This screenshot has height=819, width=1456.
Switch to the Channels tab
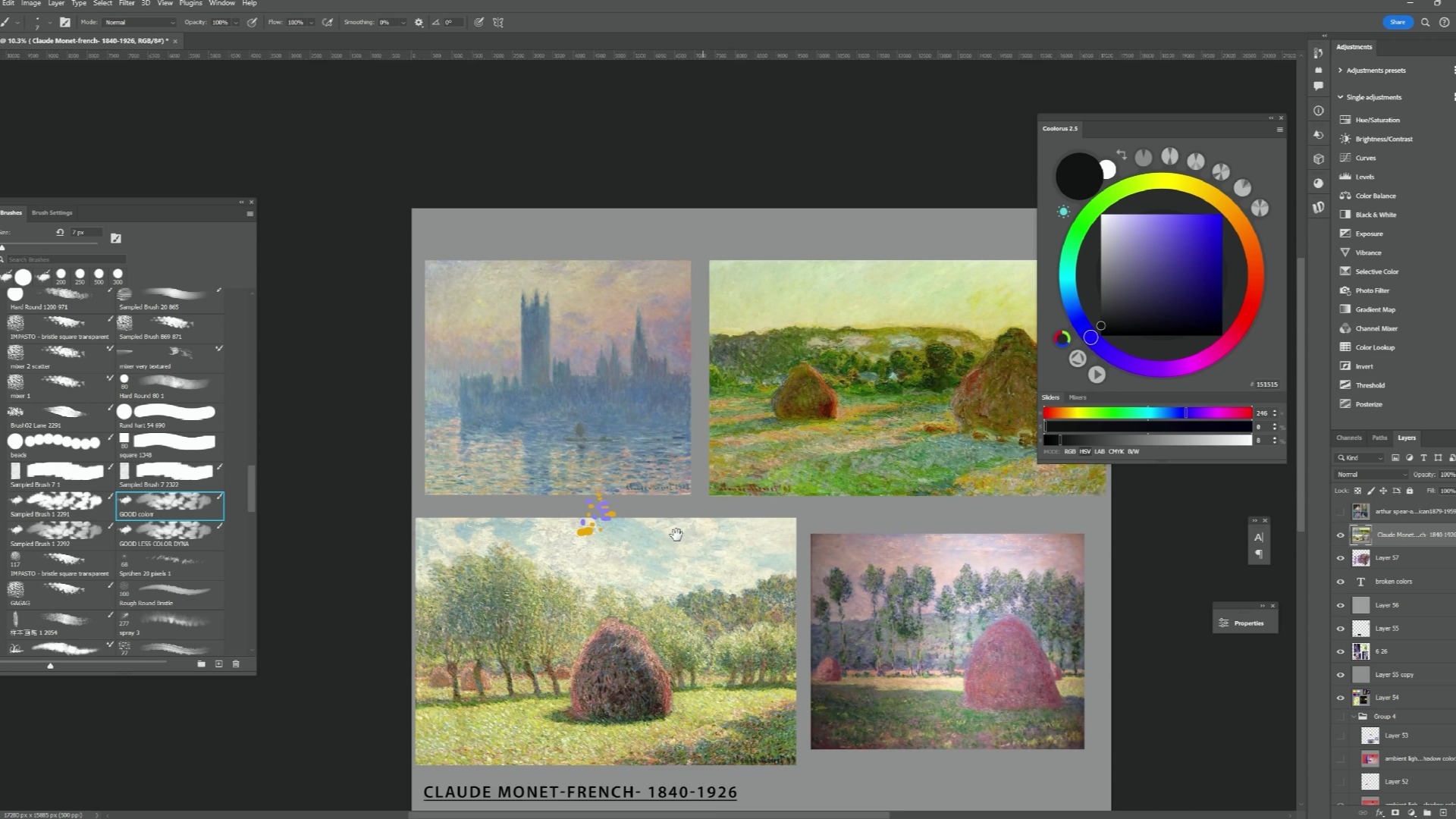click(x=1349, y=438)
